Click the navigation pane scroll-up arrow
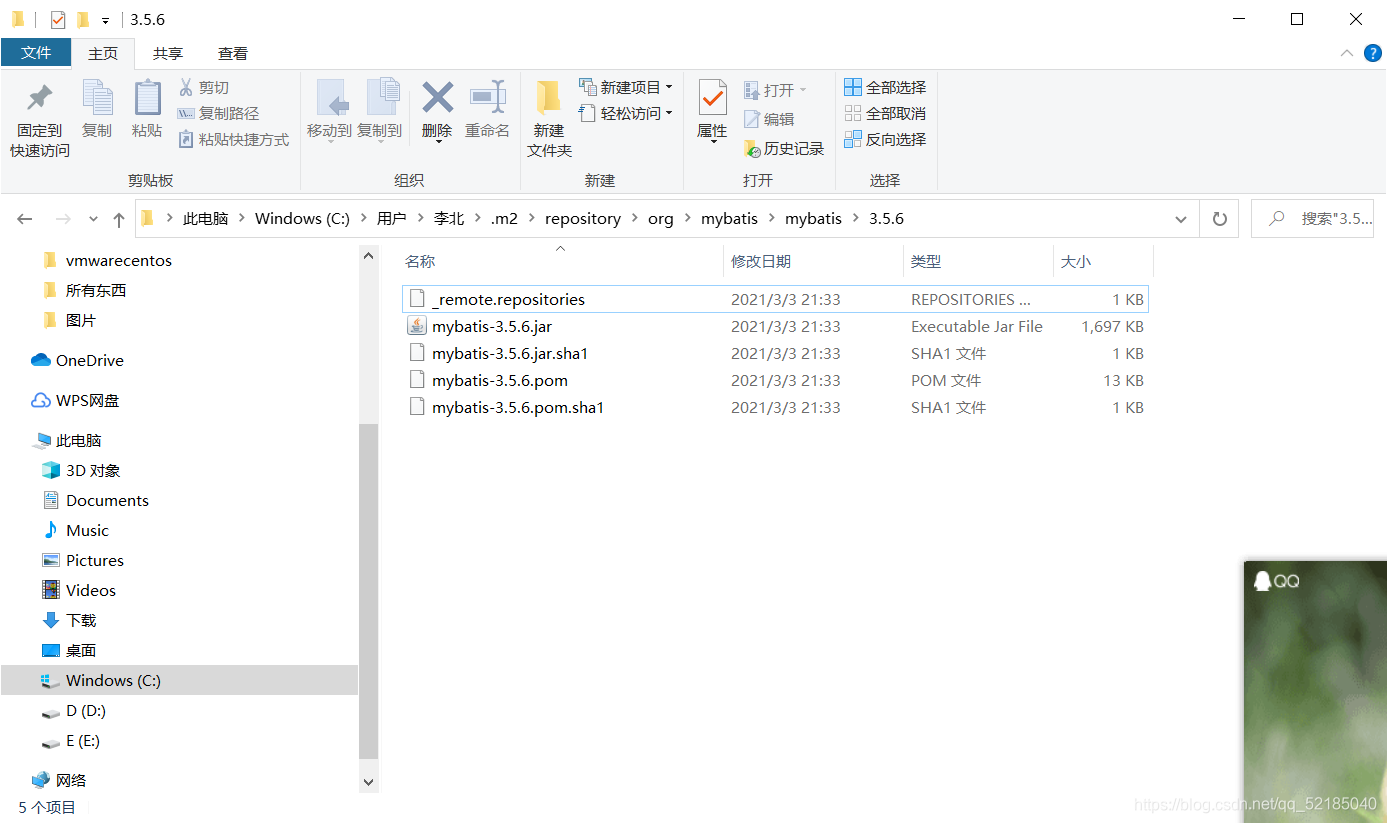 pyautogui.click(x=369, y=257)
